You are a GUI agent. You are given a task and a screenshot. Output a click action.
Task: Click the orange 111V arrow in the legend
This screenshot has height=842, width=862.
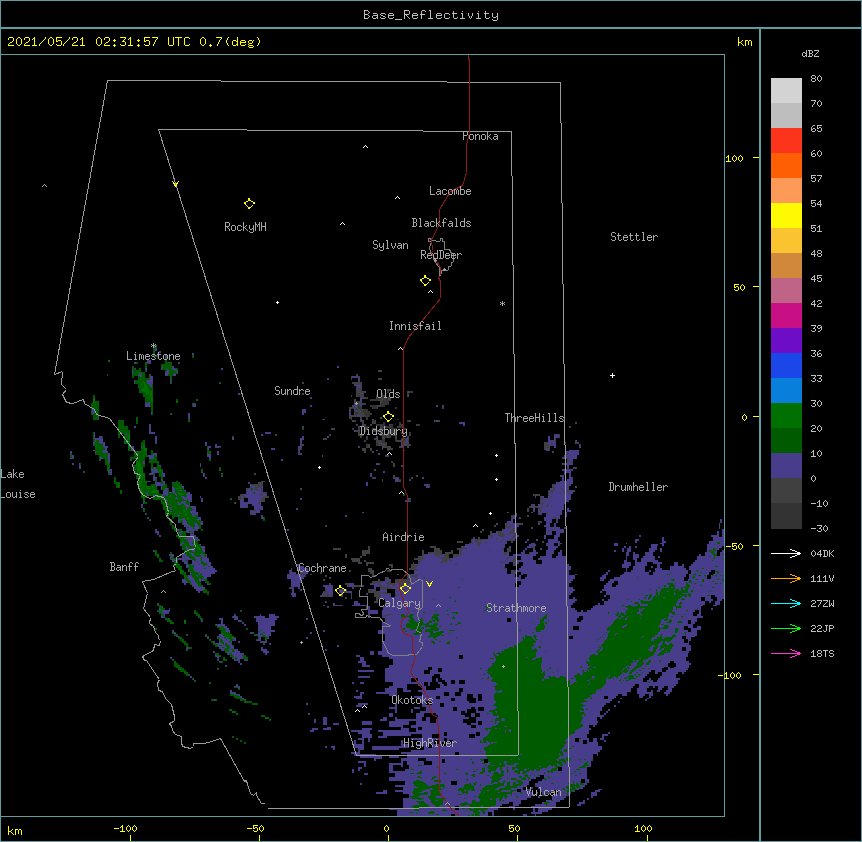[786, 578]
